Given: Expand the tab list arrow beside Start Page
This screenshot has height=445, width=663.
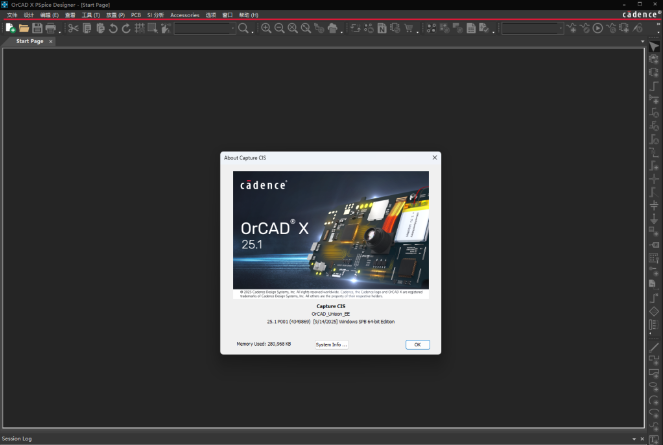Looking at the screenshot, I should click(x=642, y=41).
